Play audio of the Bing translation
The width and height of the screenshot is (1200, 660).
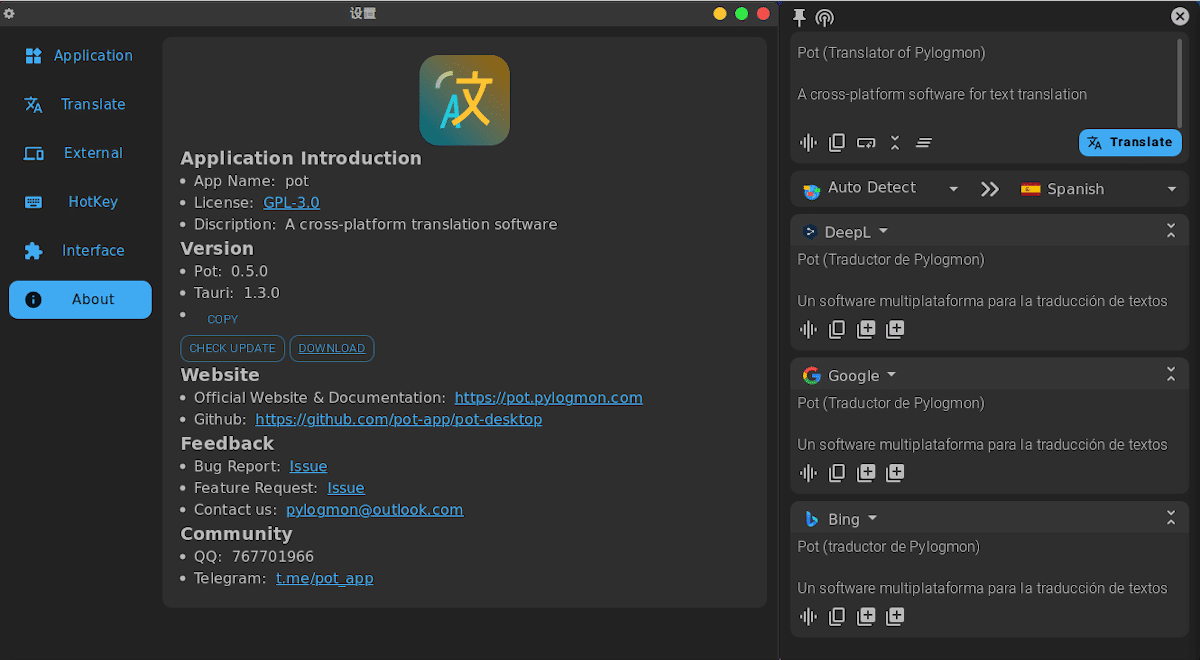pos(808,616)
